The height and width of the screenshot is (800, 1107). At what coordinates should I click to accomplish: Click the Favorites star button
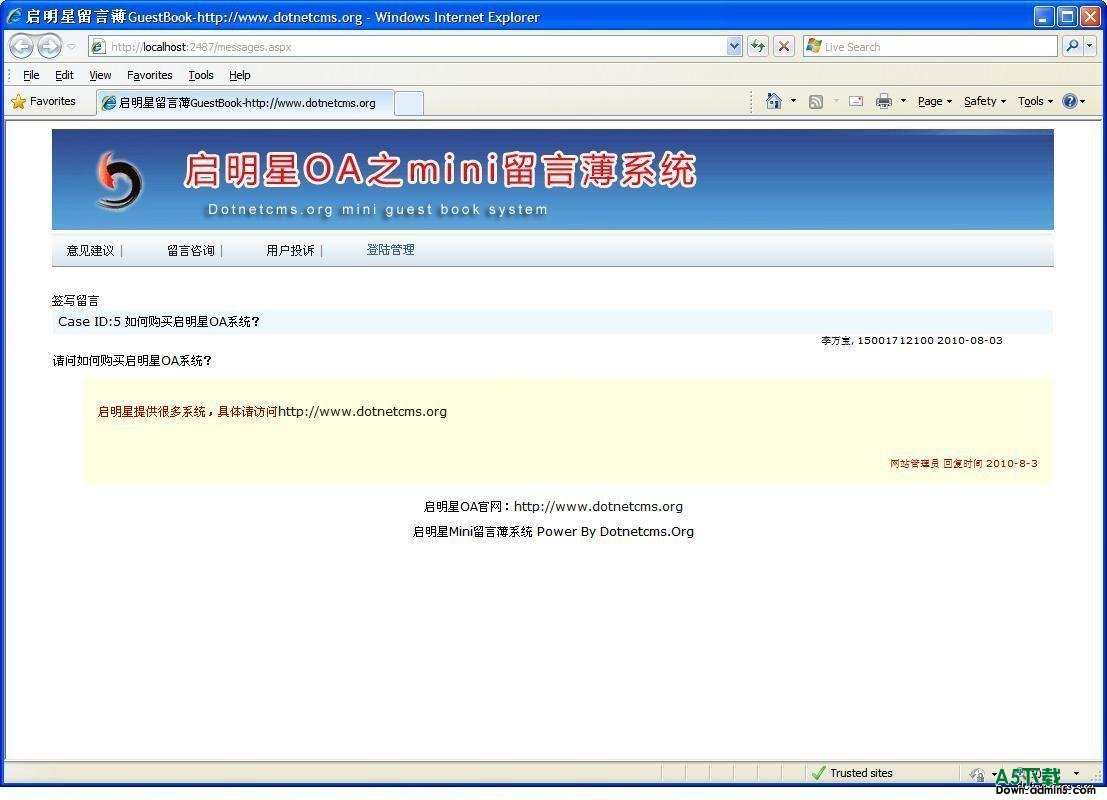coord(44,102)
